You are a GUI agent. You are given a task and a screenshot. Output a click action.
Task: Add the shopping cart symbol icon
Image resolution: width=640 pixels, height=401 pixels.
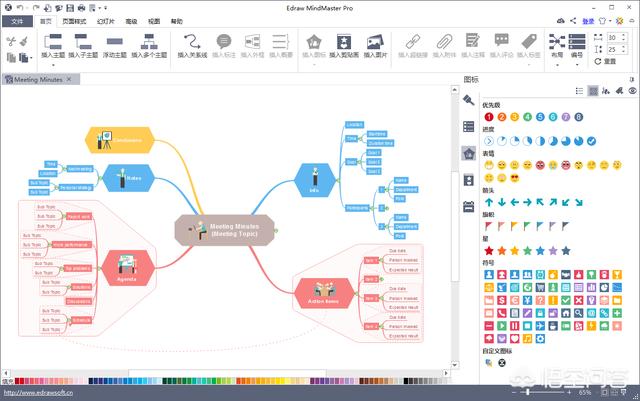click(x=540, y=287)
